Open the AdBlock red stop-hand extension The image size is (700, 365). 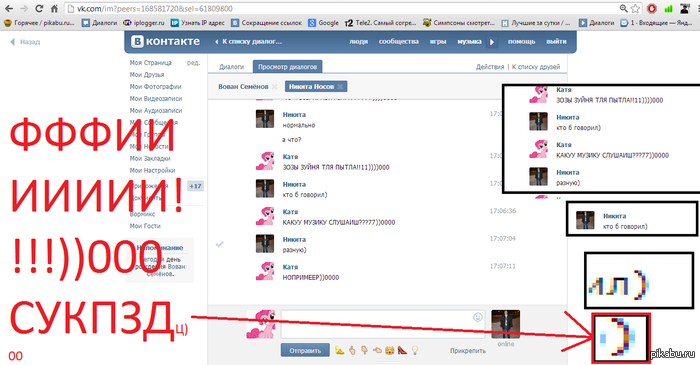click(652, 8)
